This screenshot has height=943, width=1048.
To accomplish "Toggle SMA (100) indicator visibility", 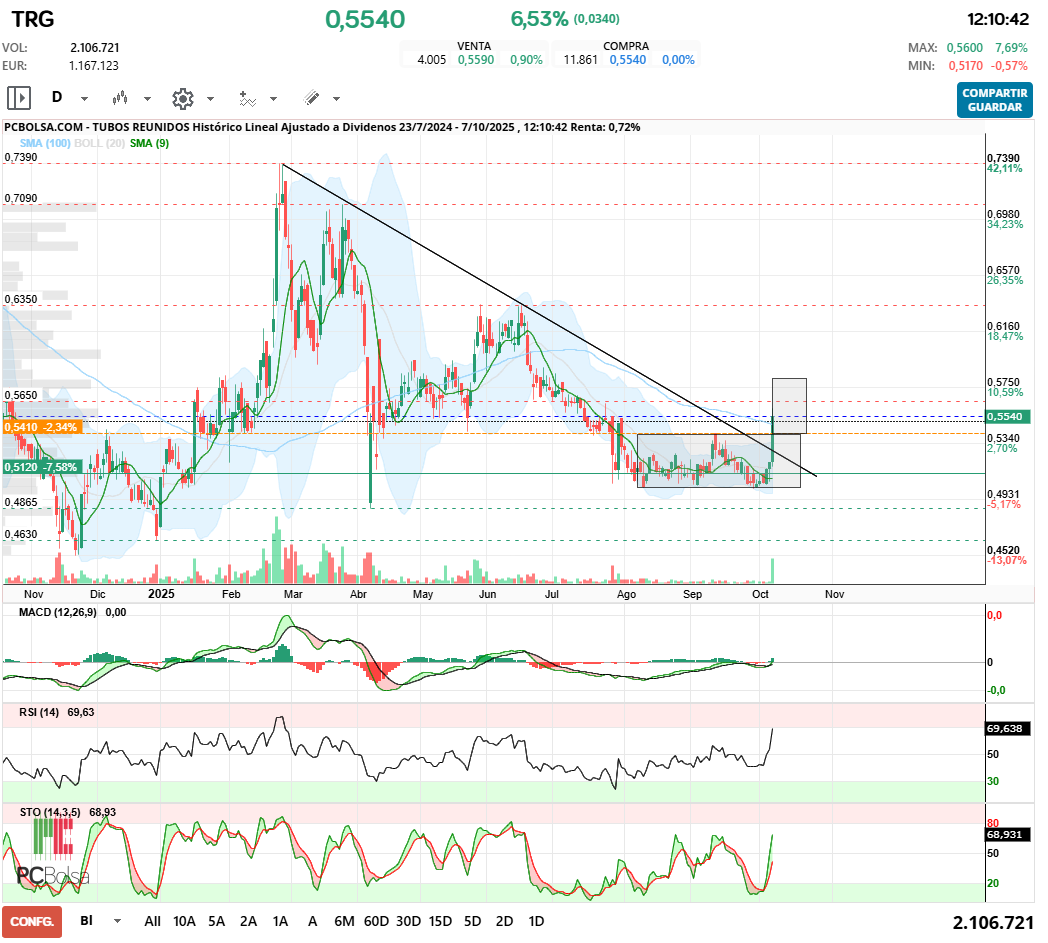I will click(x=44, y=143).
